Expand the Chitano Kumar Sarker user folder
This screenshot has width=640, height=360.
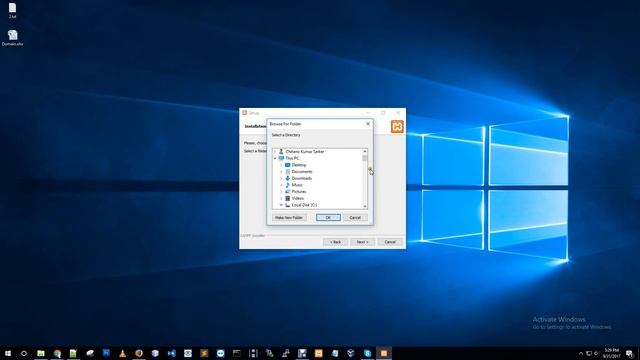(x=275, y=151)
